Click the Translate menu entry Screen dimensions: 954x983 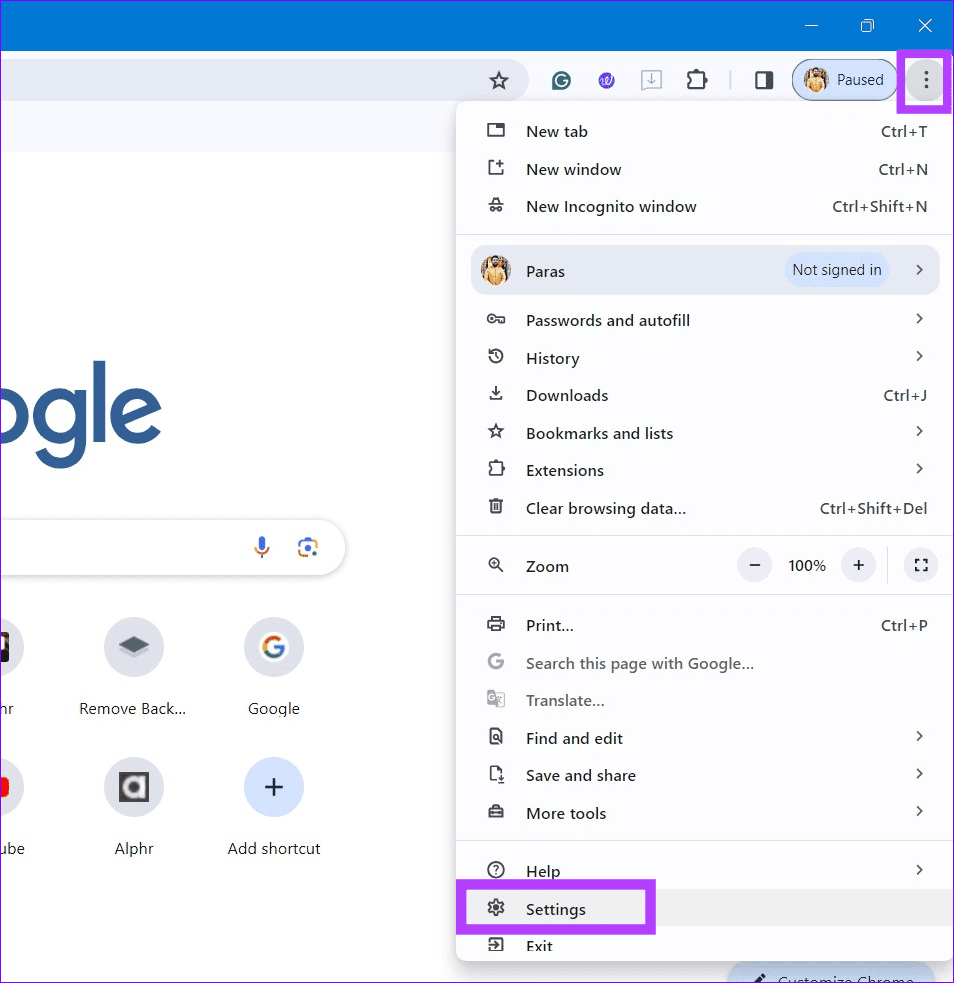[x=706, y=700]
